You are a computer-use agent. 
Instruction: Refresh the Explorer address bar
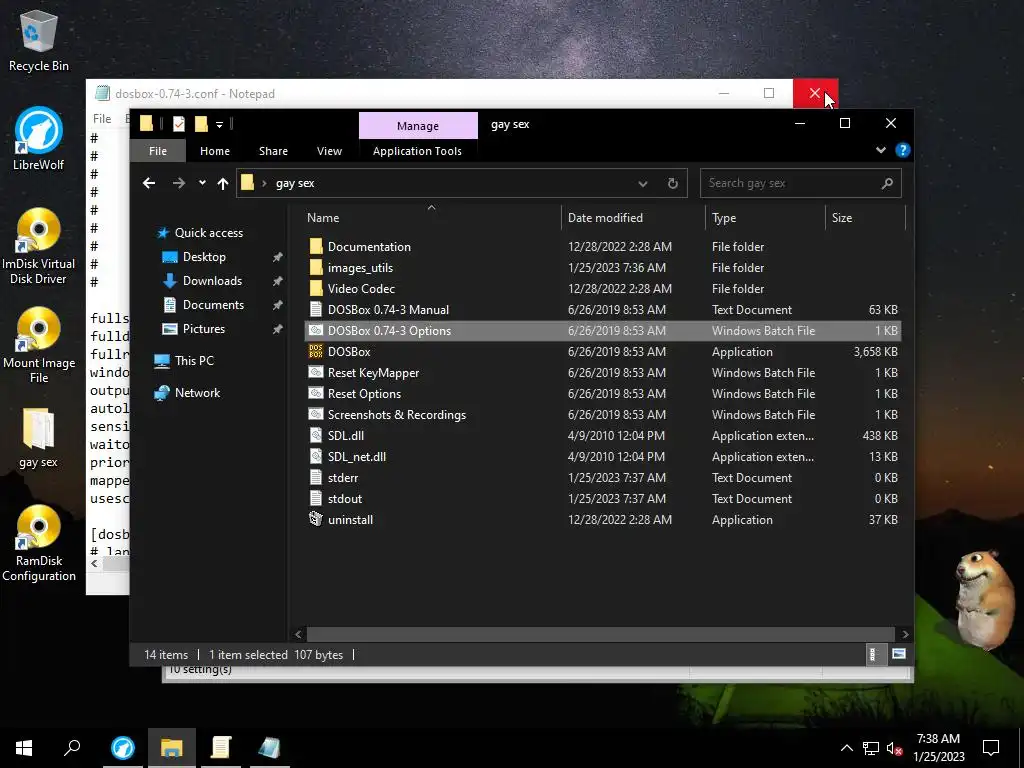click(673, 184)
